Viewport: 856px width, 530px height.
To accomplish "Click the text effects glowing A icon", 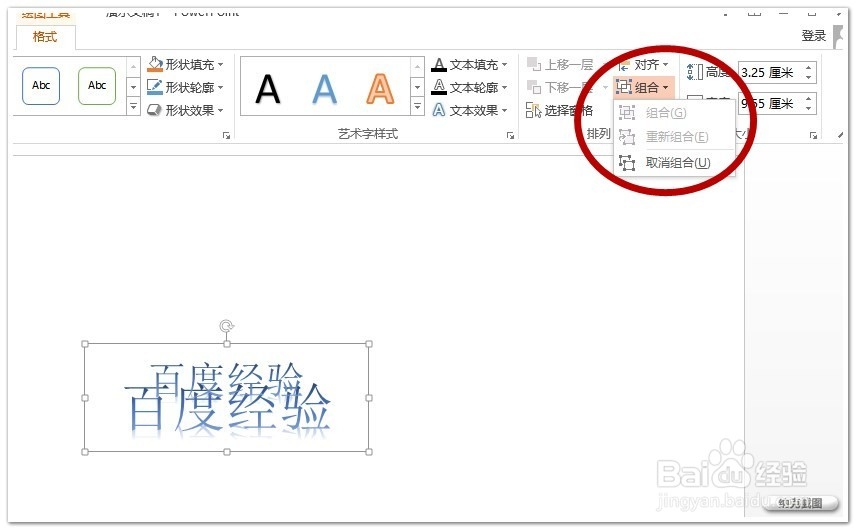I will tap(439, 110).
